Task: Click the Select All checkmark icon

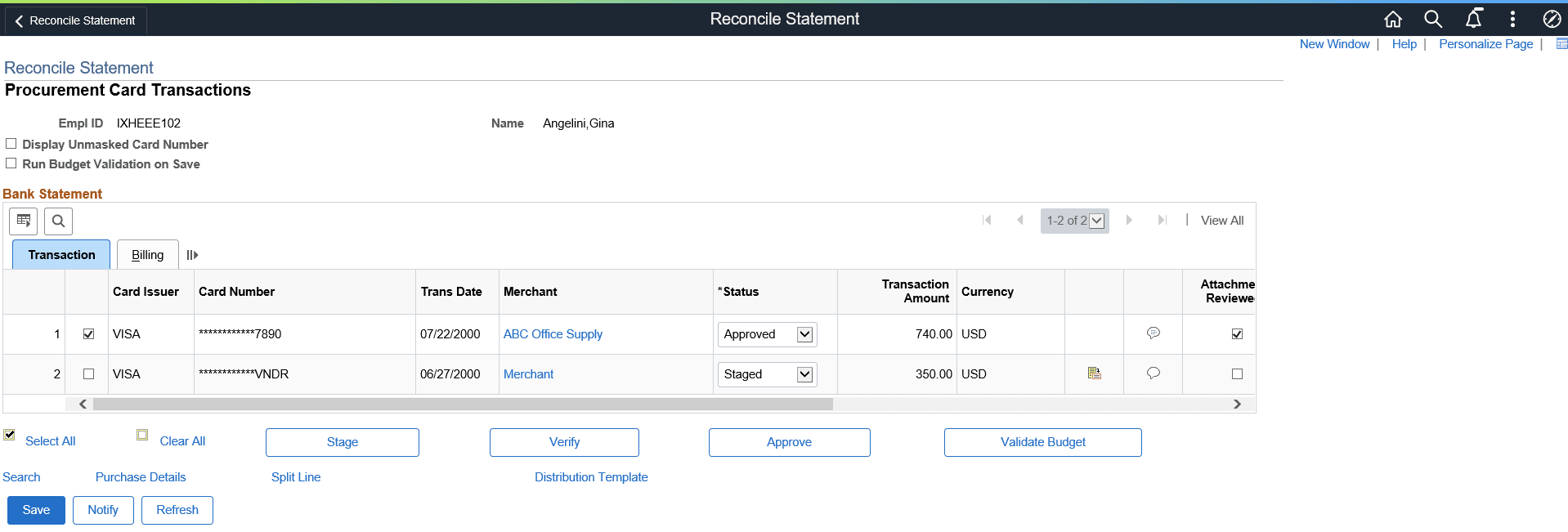Action: point(10,435)
